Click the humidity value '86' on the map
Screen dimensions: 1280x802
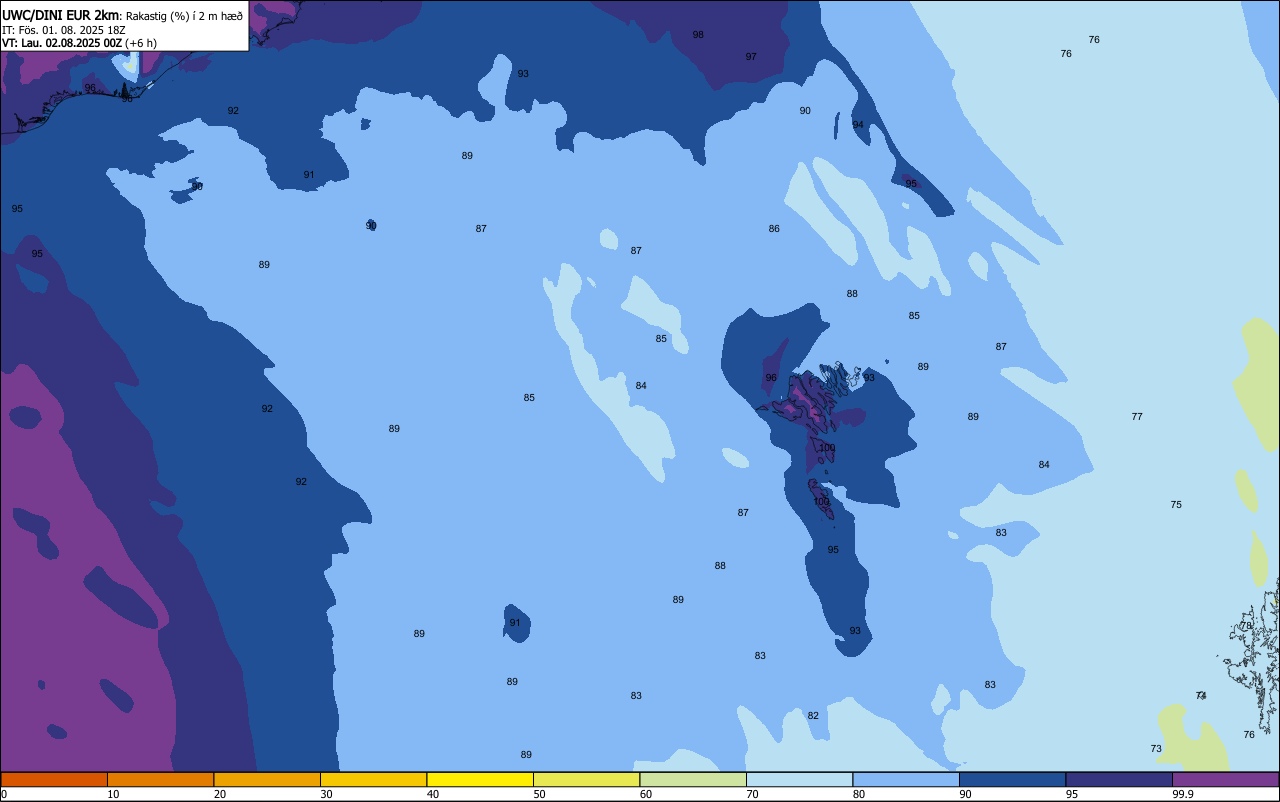click(774, 229)
